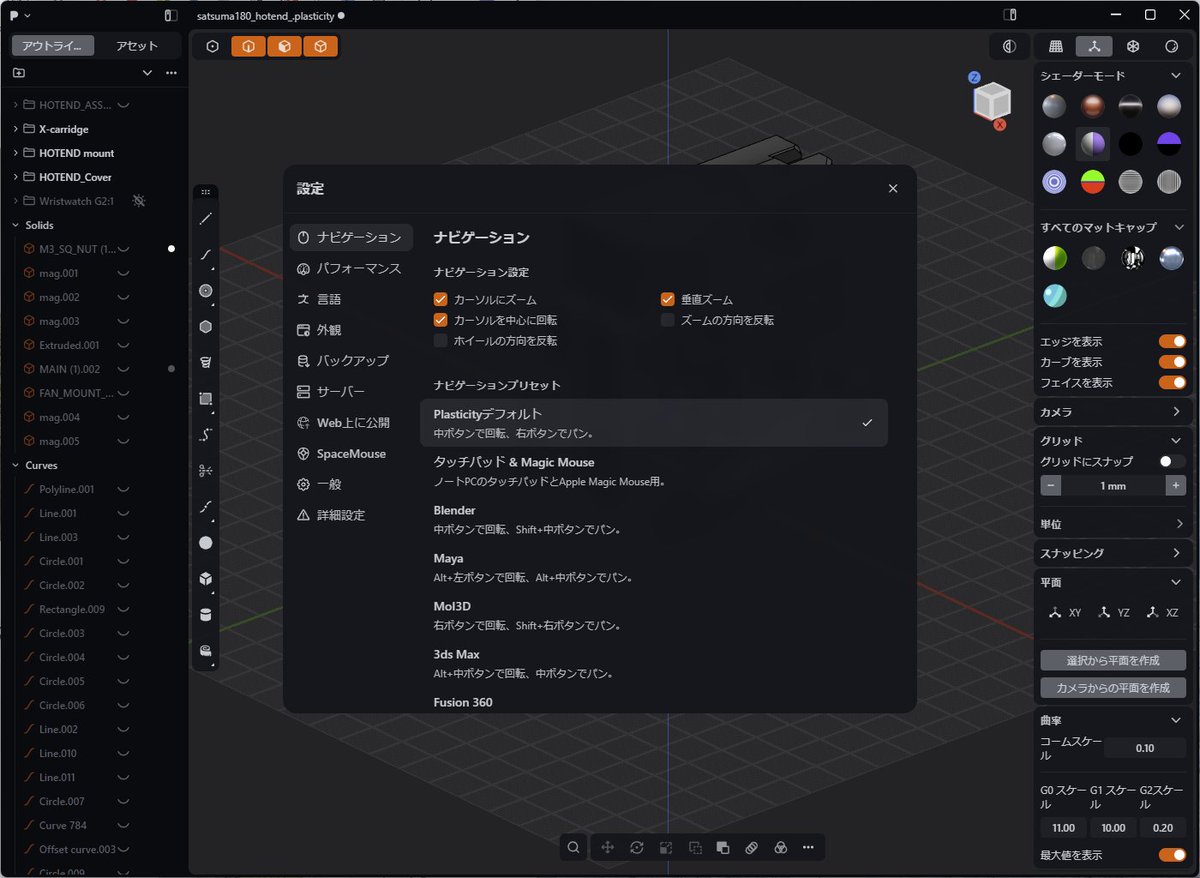This screenshot has width=1200, height=878.
Task: Collapse the すべてのマットキャップ section
Action: 1179,228
